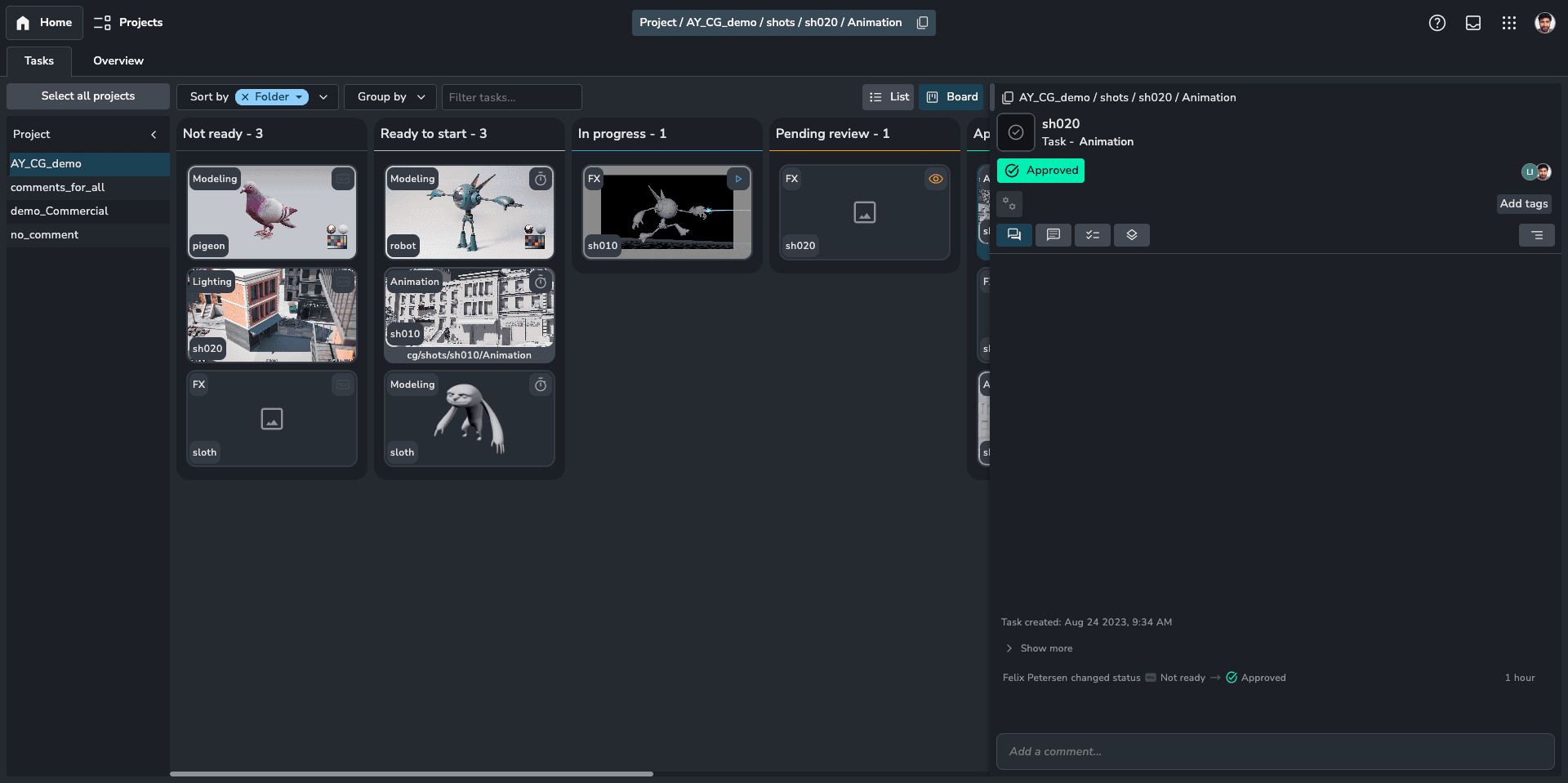This screenshot has width=1568, height=783.
Task: Open the app grid launcher icon
Action: pos(1508,23)
